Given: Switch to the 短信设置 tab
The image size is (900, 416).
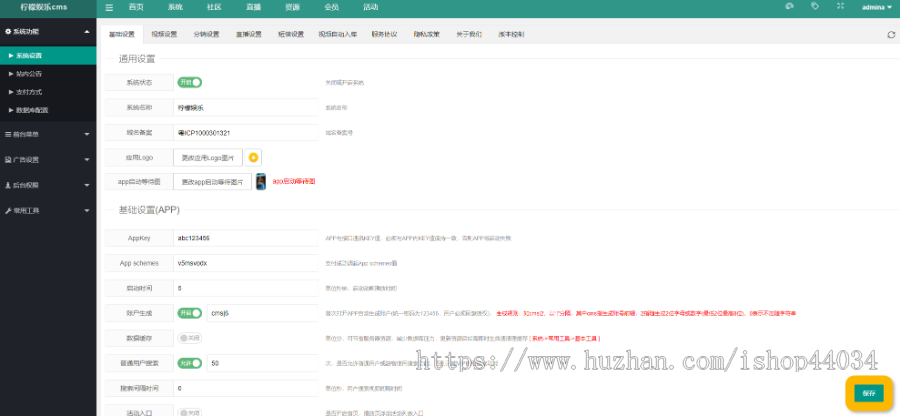Looking at the screenshot, I should point(291,34).
